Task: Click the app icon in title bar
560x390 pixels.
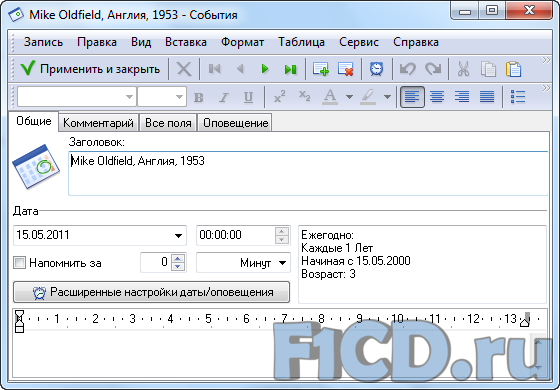Action: (16, 15)
